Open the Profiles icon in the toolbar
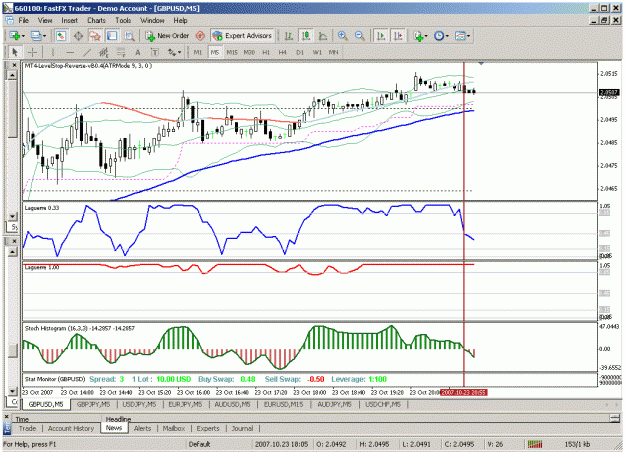The width and height of the screenshot is (625, 452). tap(36, 36)
